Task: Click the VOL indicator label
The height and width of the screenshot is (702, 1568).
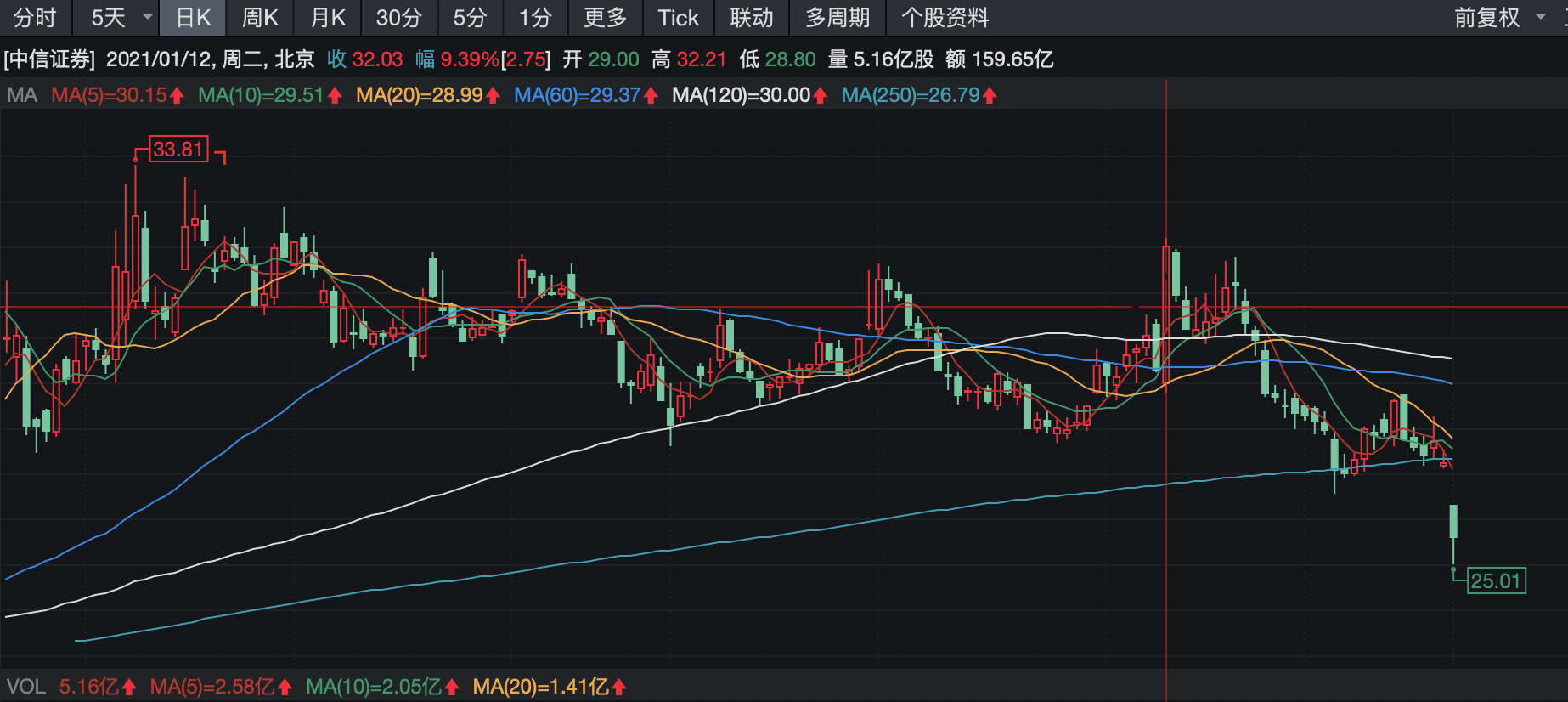Action: pos(26,687)
